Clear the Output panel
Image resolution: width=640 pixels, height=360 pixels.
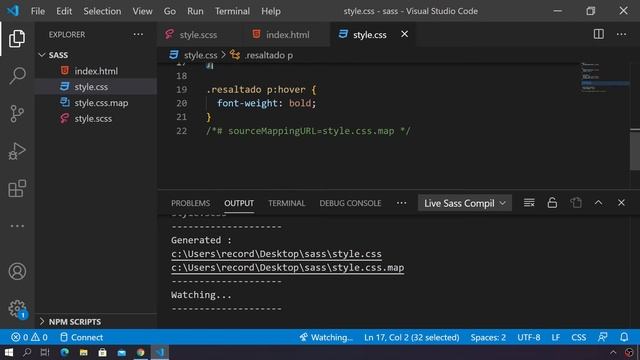click(529, 203)
